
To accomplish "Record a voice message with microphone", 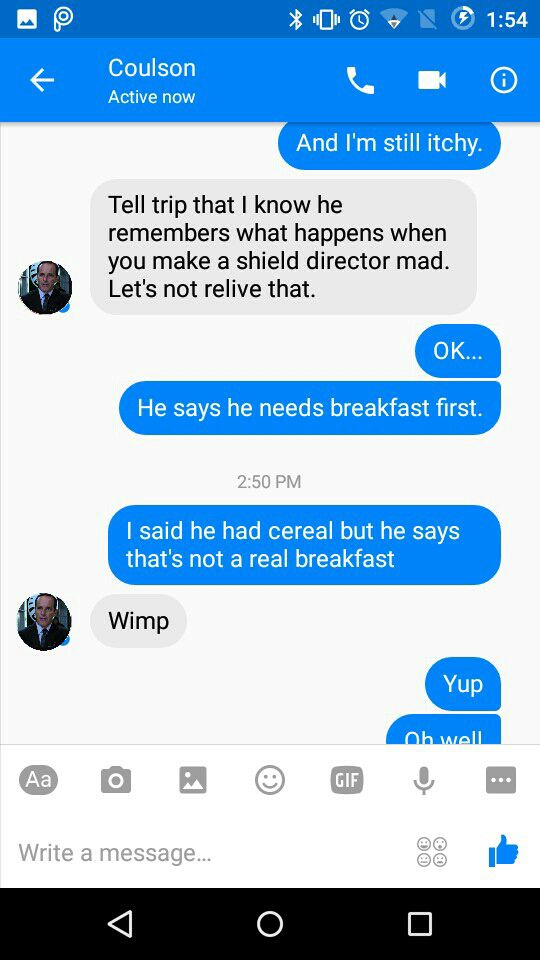I will (x=424, y=781).
